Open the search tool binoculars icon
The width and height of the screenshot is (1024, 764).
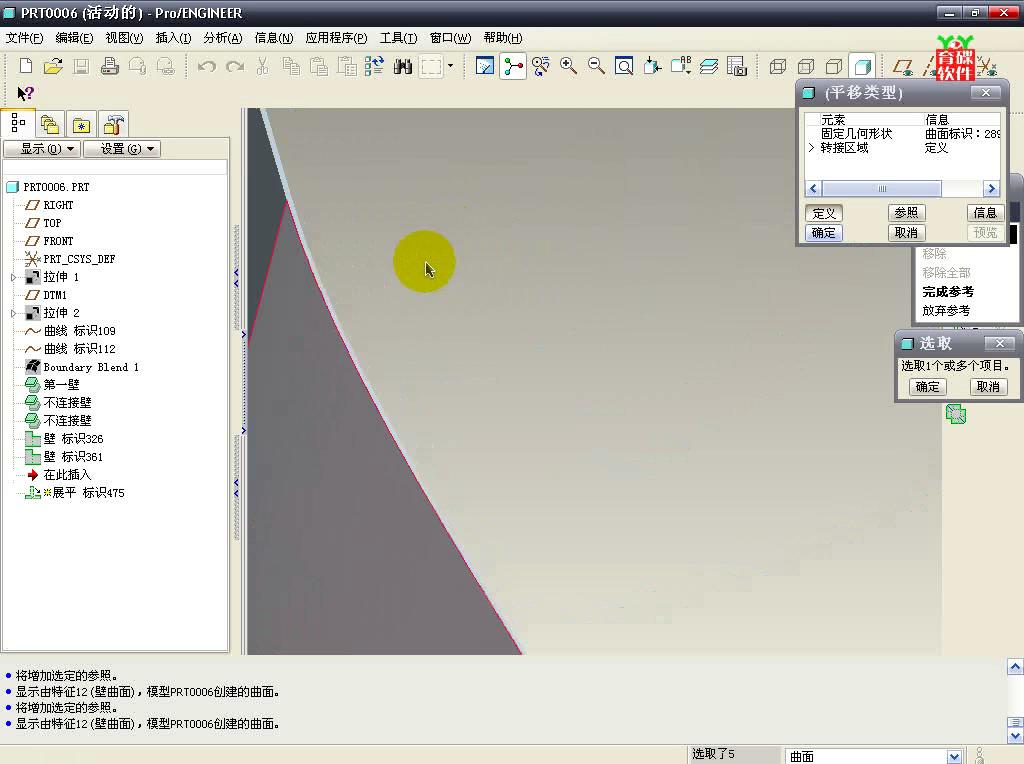point(403,66)
